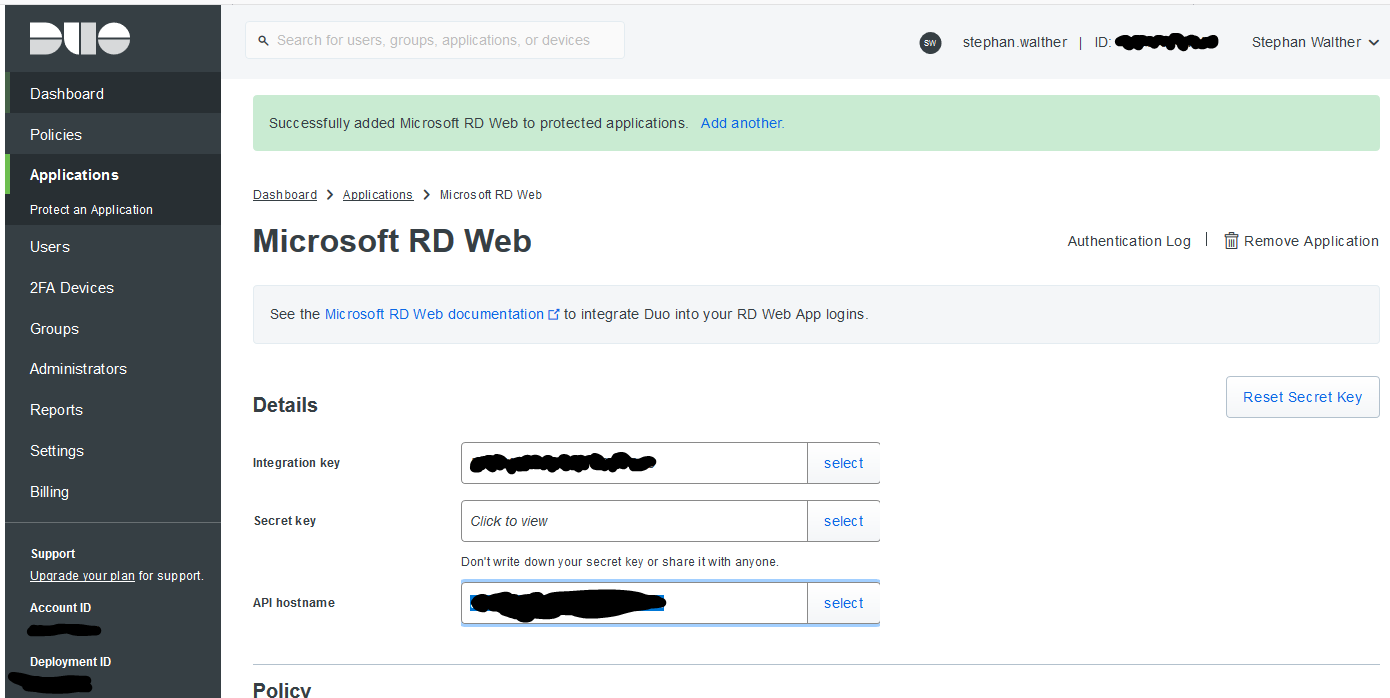The width and height of the screenshot is (1390, 698).
Task: Click the Account ID label
Action: click(x=60, y=608)
